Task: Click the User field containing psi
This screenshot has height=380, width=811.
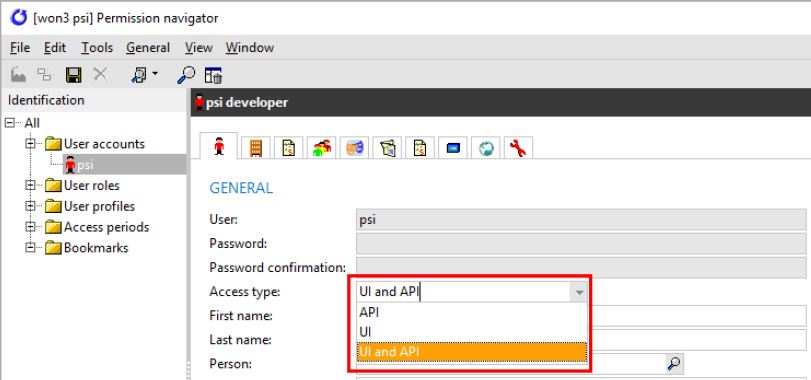Action: 581,220
